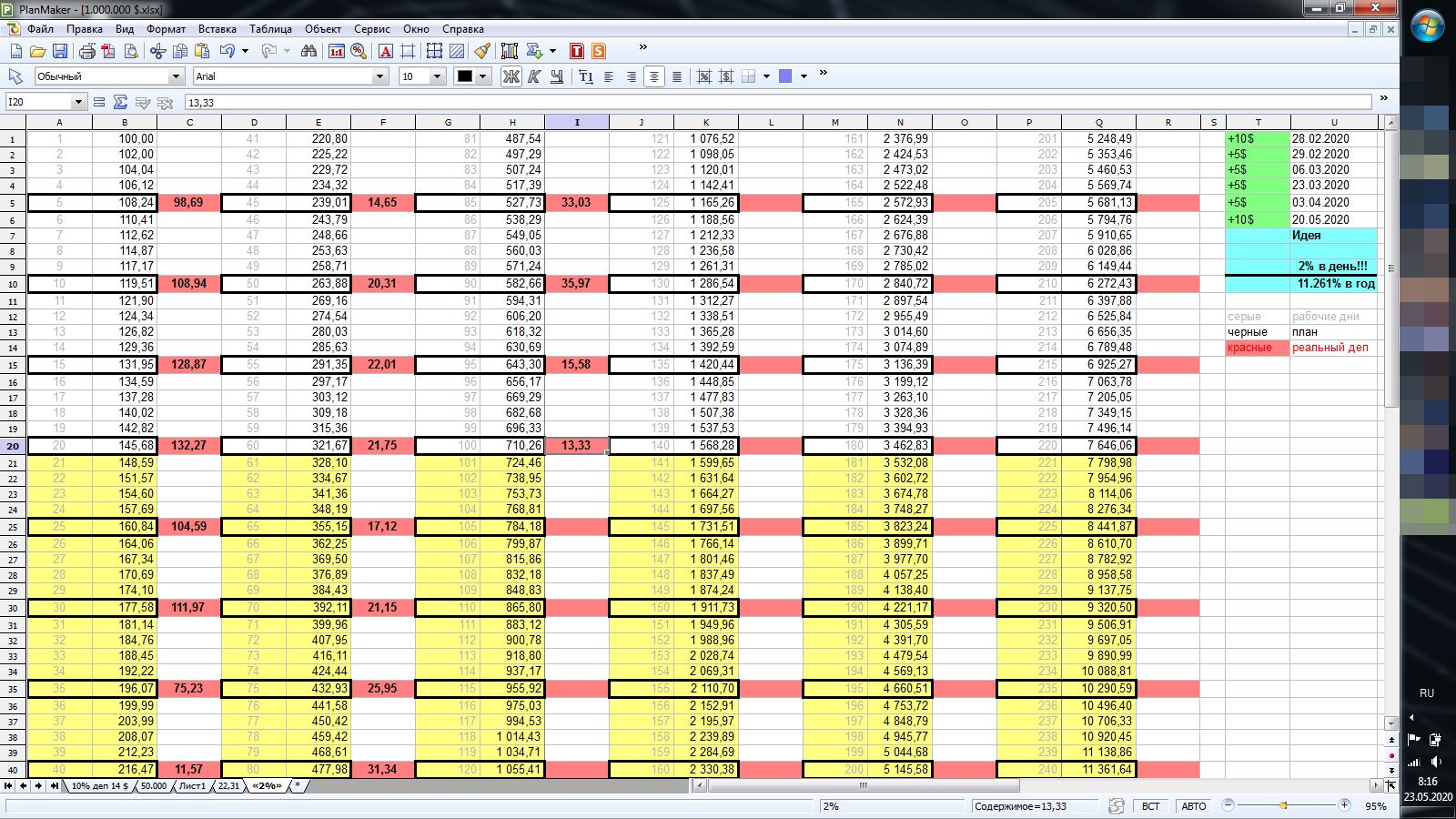The width and height of the screenshot is (1456, 819).
Task: Click the AutoSum sigma icon in formula bar
Action: coord(120,102)
